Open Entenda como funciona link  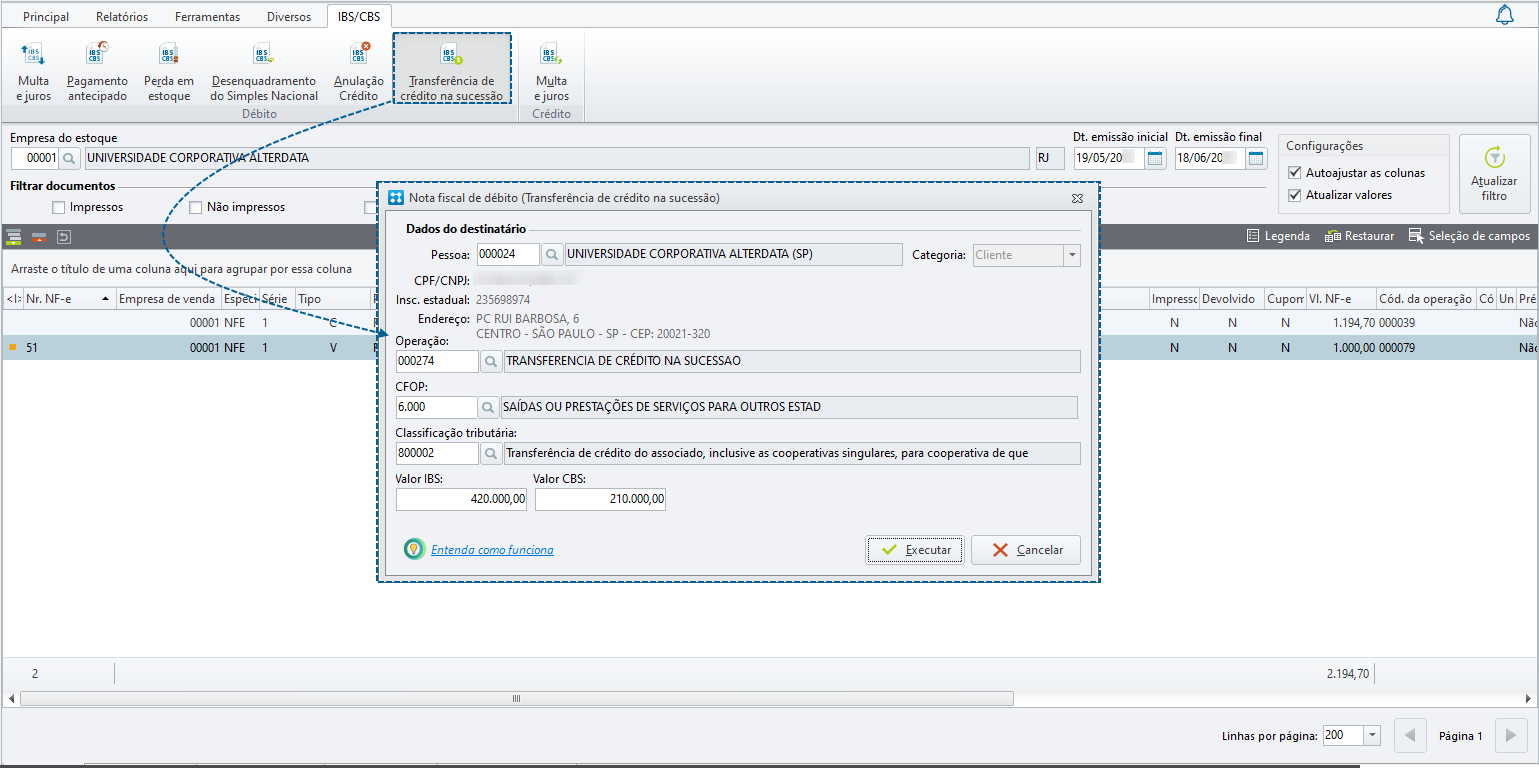pyautogui.click(x=492, y=550)
